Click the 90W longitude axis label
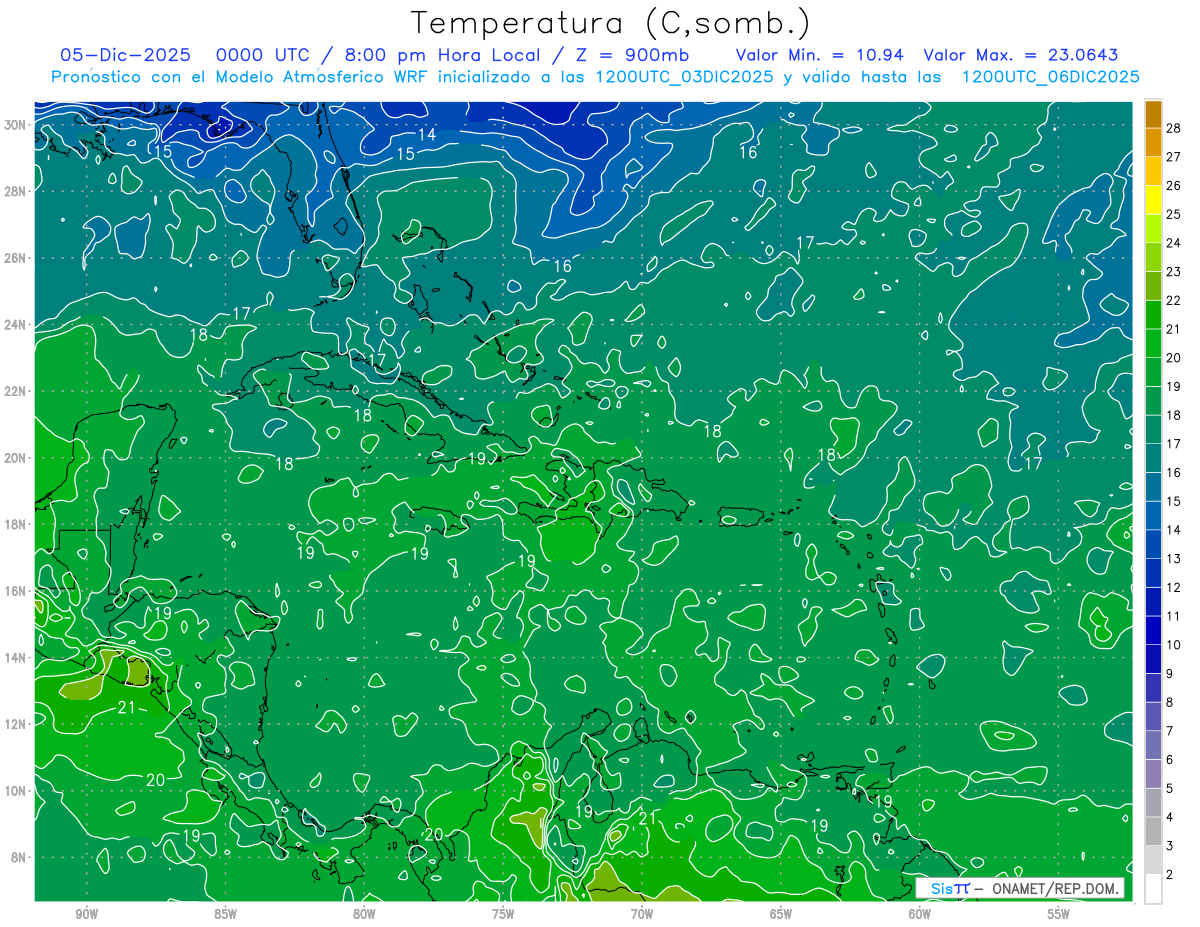Viewport: 1200px width, 927px height. coord(86,914)
